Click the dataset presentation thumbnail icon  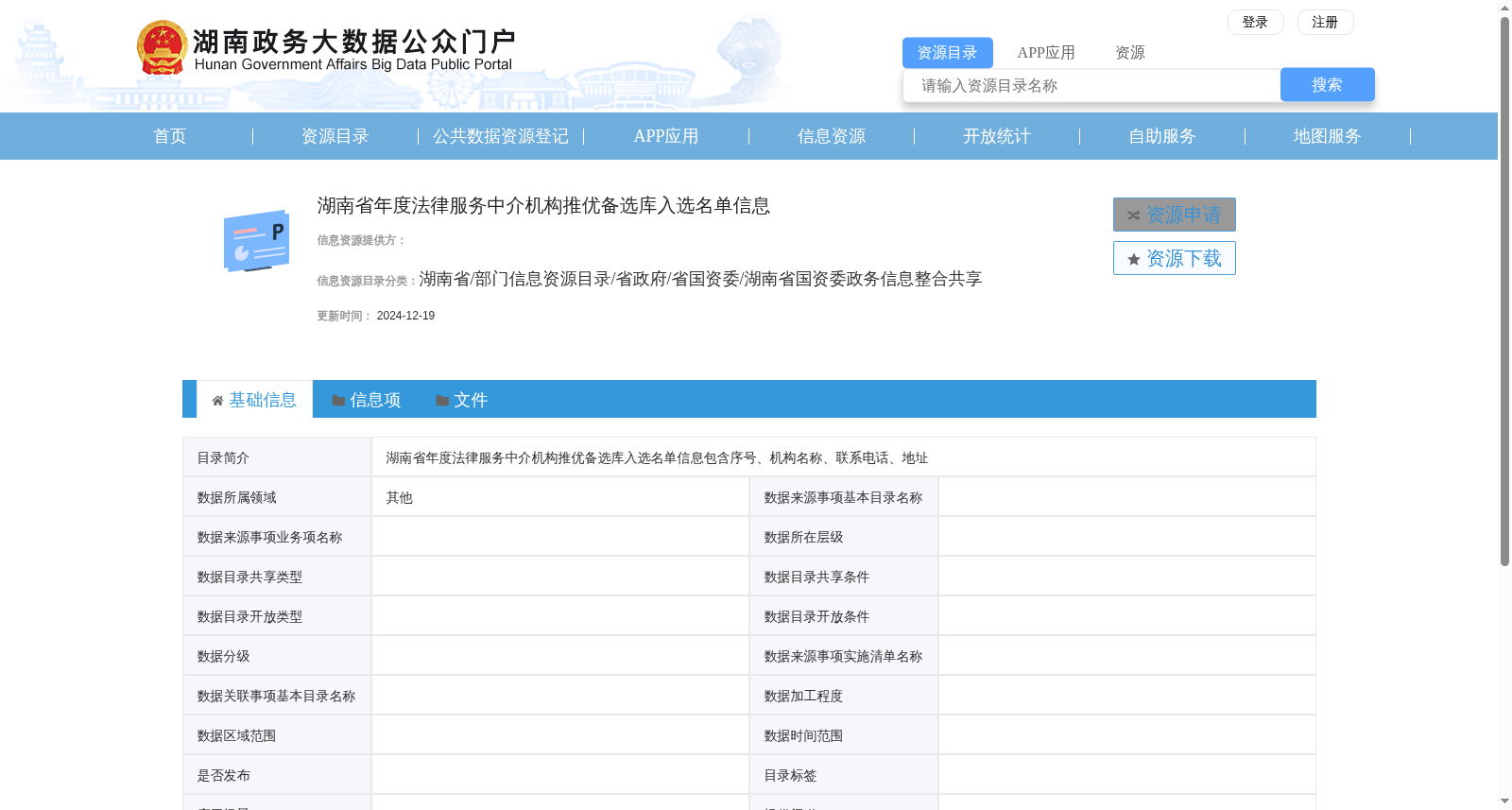(256, 241)
